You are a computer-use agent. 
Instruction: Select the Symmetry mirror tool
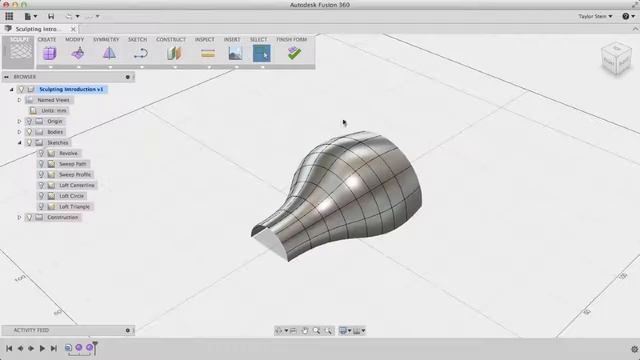(x=109, y=53)
